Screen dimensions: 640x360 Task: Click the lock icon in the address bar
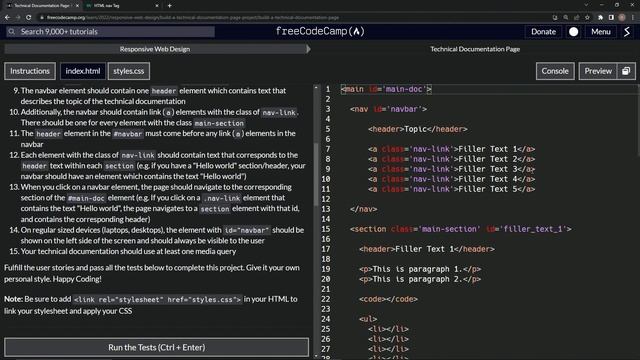tap(41, 18)
